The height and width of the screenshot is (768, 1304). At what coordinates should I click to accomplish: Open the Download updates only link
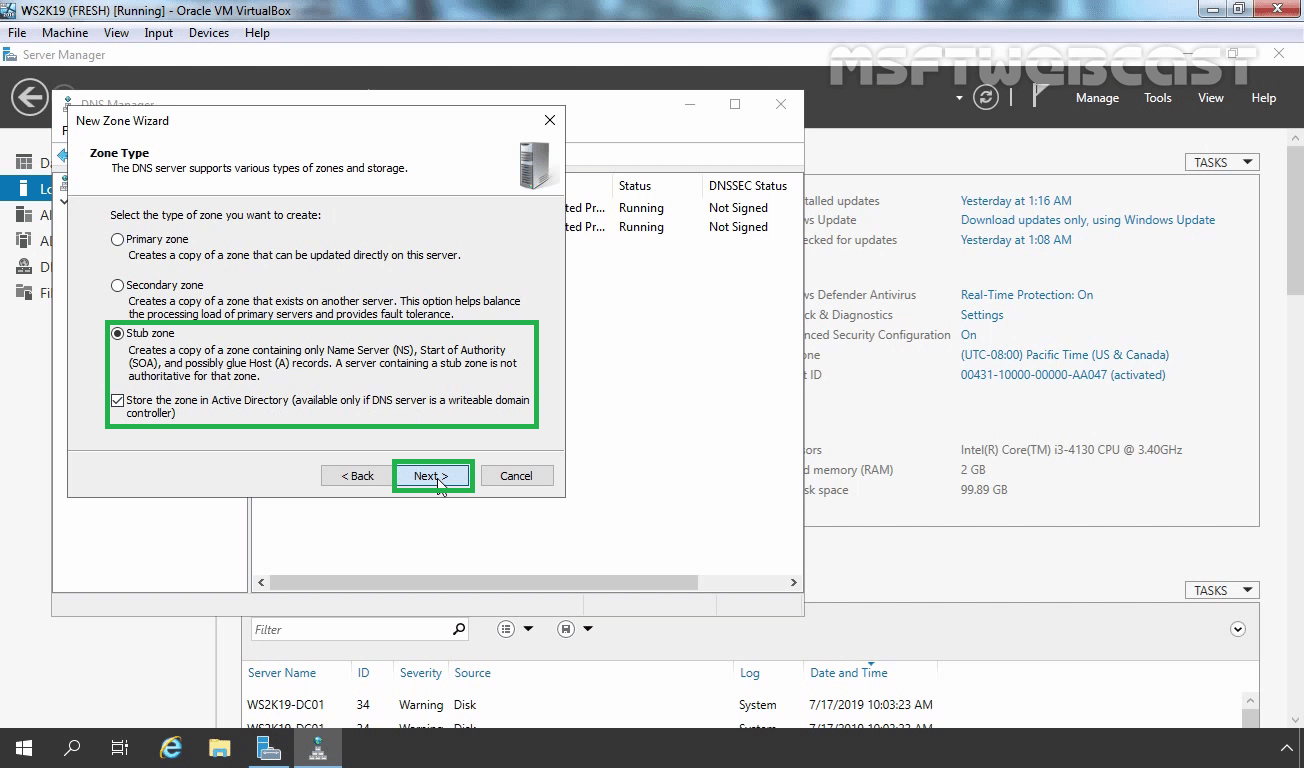[1088, 220]
